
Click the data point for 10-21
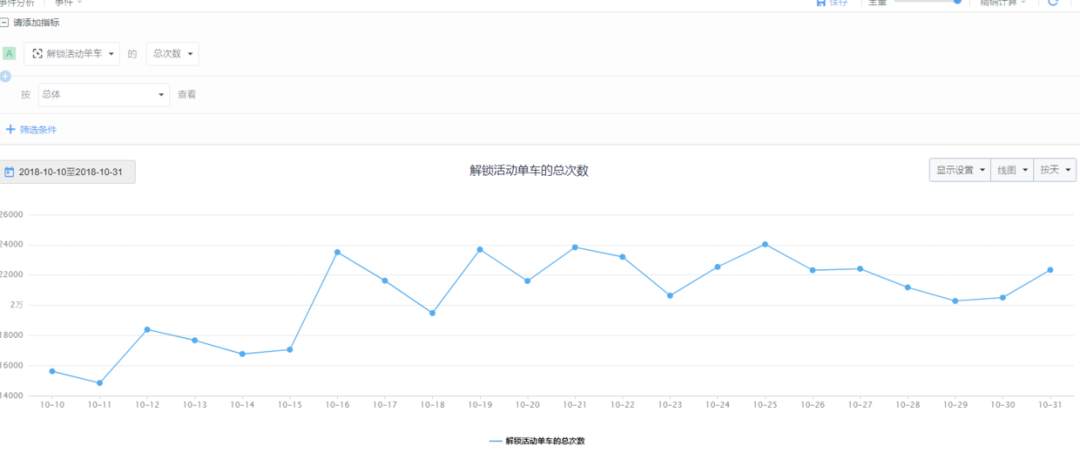[575, 247]
